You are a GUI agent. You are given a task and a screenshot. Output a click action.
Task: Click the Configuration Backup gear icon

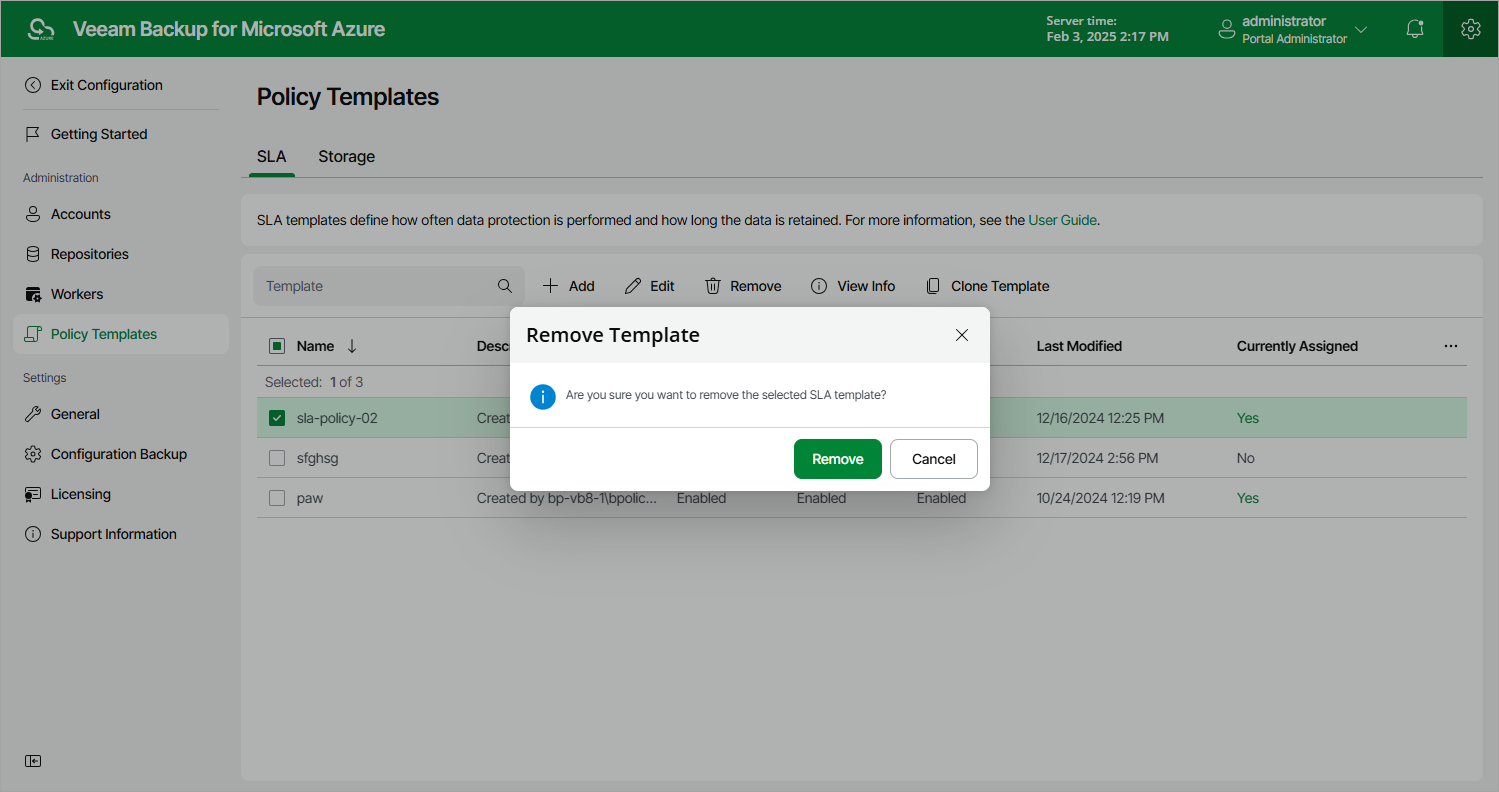click(33, 454)
